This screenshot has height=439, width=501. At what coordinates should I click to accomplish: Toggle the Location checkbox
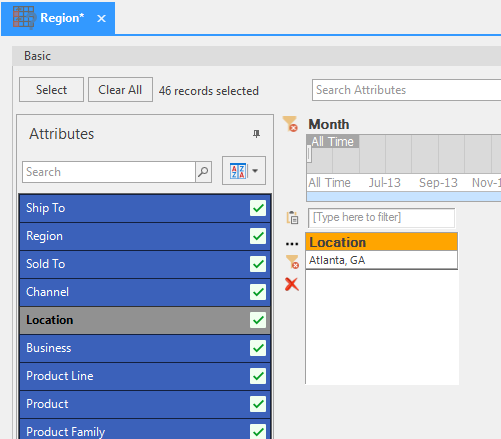coord(258,320)
